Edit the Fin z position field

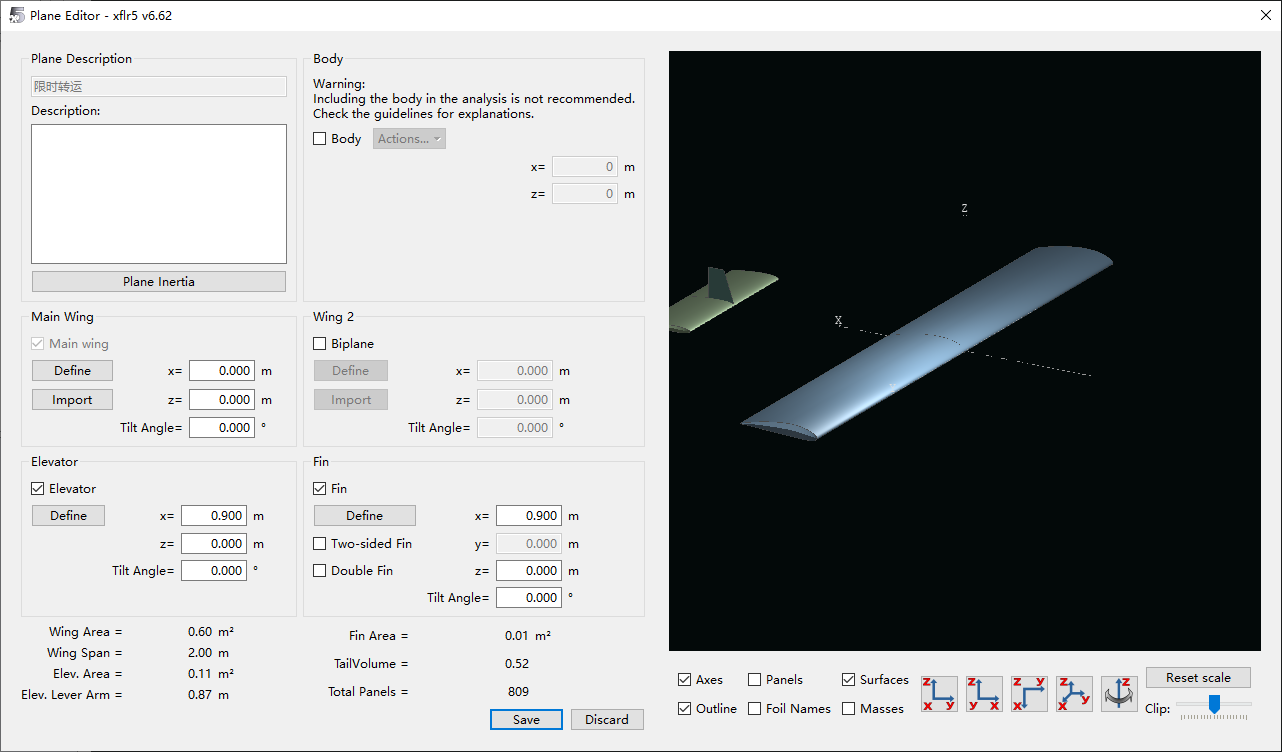tap(529, 571)
